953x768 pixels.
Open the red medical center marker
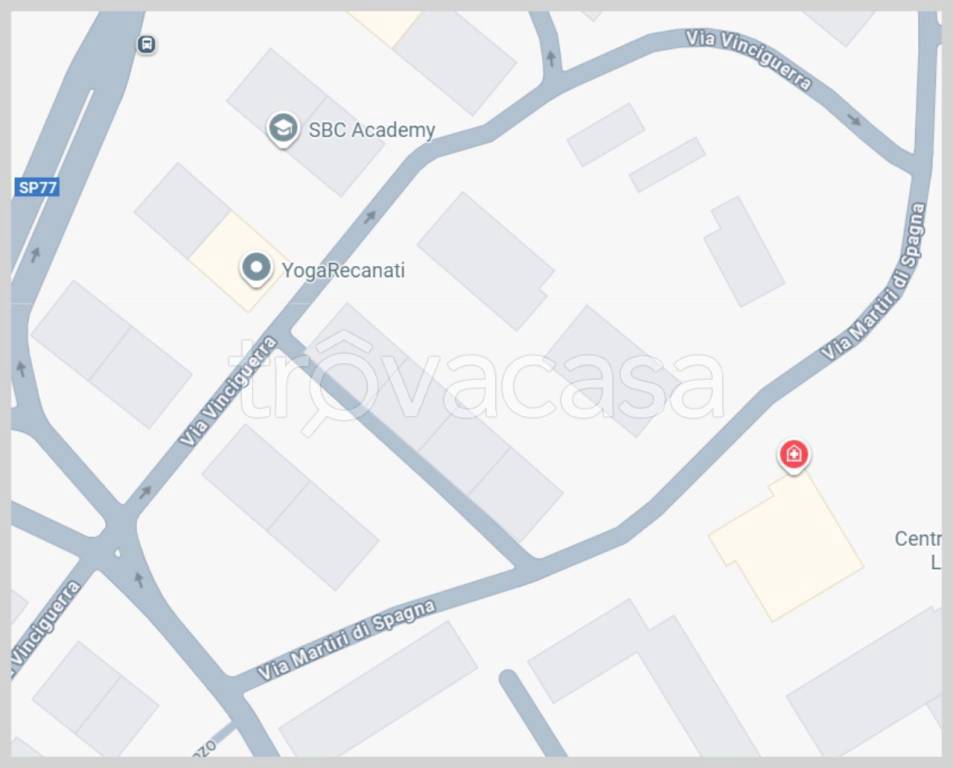[x=794, y=455]
